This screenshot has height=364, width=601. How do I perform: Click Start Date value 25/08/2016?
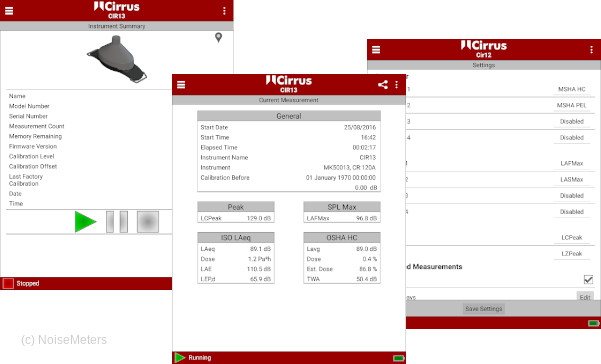(360, 127)
